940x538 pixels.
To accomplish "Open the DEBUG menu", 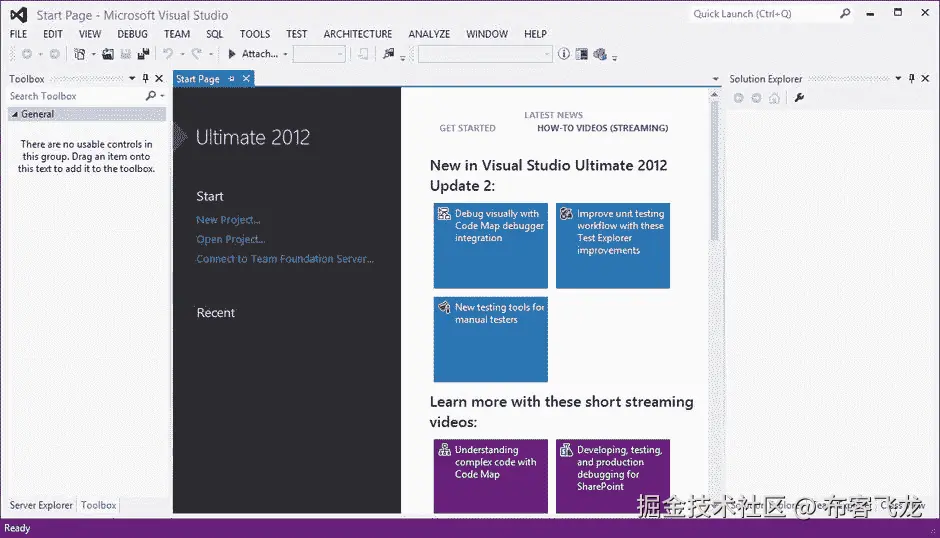I will (x=132, y=34).
